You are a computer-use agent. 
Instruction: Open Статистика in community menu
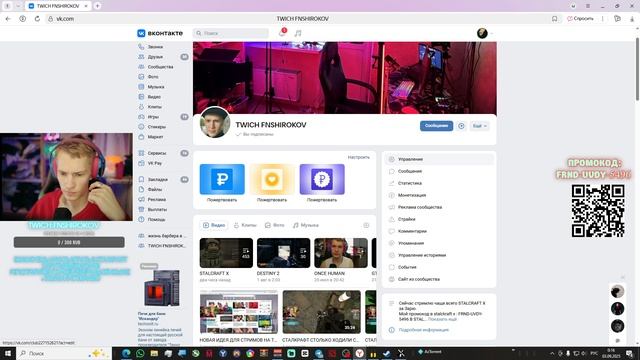coord(439,183)
